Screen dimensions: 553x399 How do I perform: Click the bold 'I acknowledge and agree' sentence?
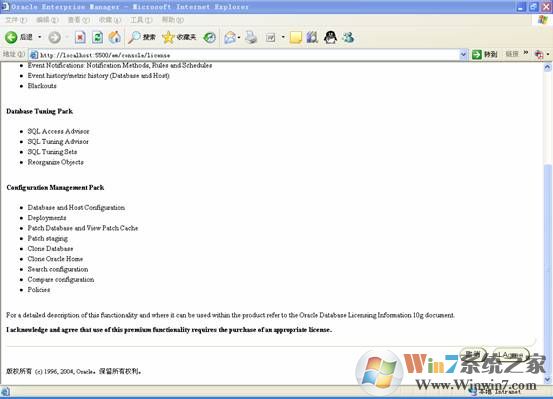(x=169, y=330)
